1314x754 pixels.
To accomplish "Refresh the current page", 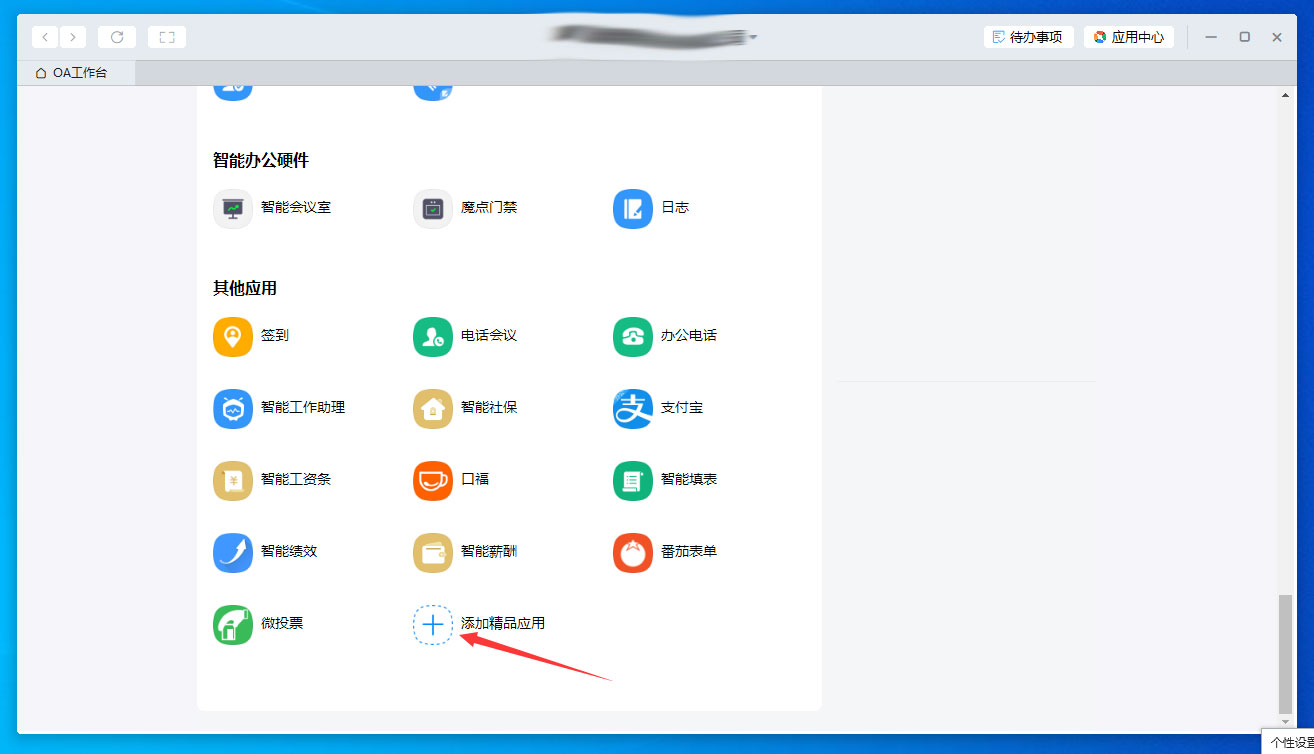I will coord(116,36).
